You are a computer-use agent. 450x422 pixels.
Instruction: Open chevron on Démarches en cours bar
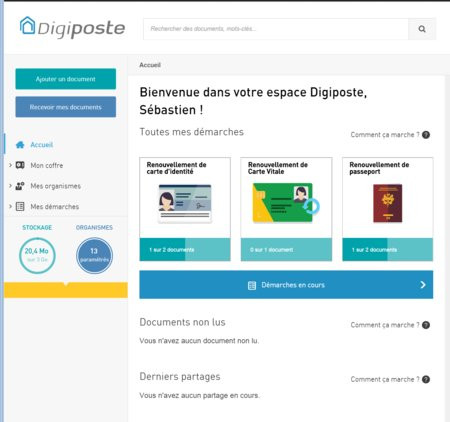[423, 285]
